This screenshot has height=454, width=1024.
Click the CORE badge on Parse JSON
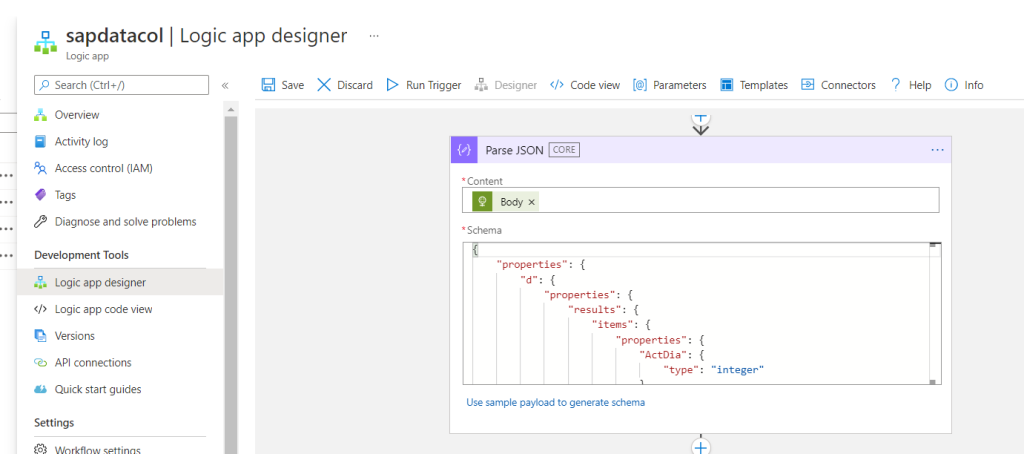[x=564, y=150]
